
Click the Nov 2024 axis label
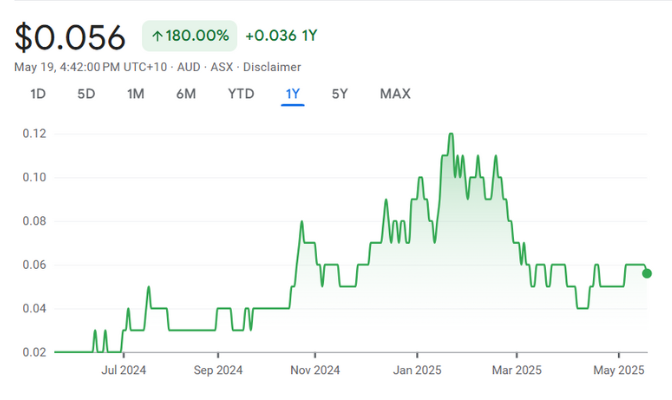coord(313,369)
